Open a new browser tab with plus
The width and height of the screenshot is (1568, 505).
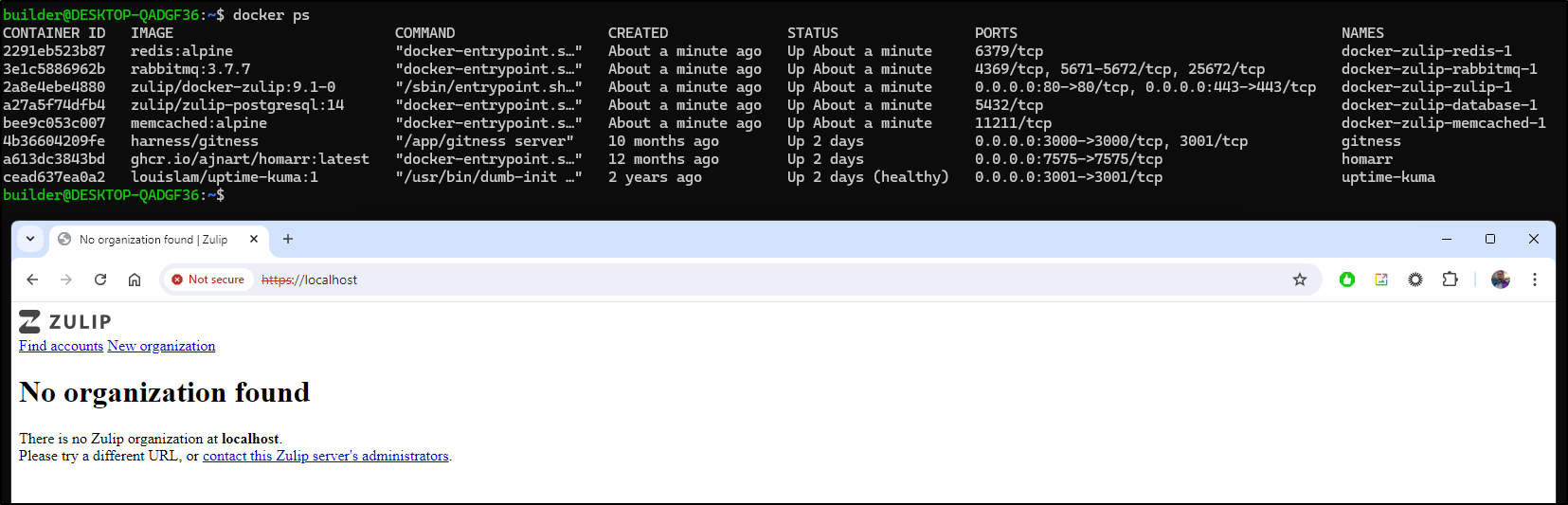[x=288, y=239]
